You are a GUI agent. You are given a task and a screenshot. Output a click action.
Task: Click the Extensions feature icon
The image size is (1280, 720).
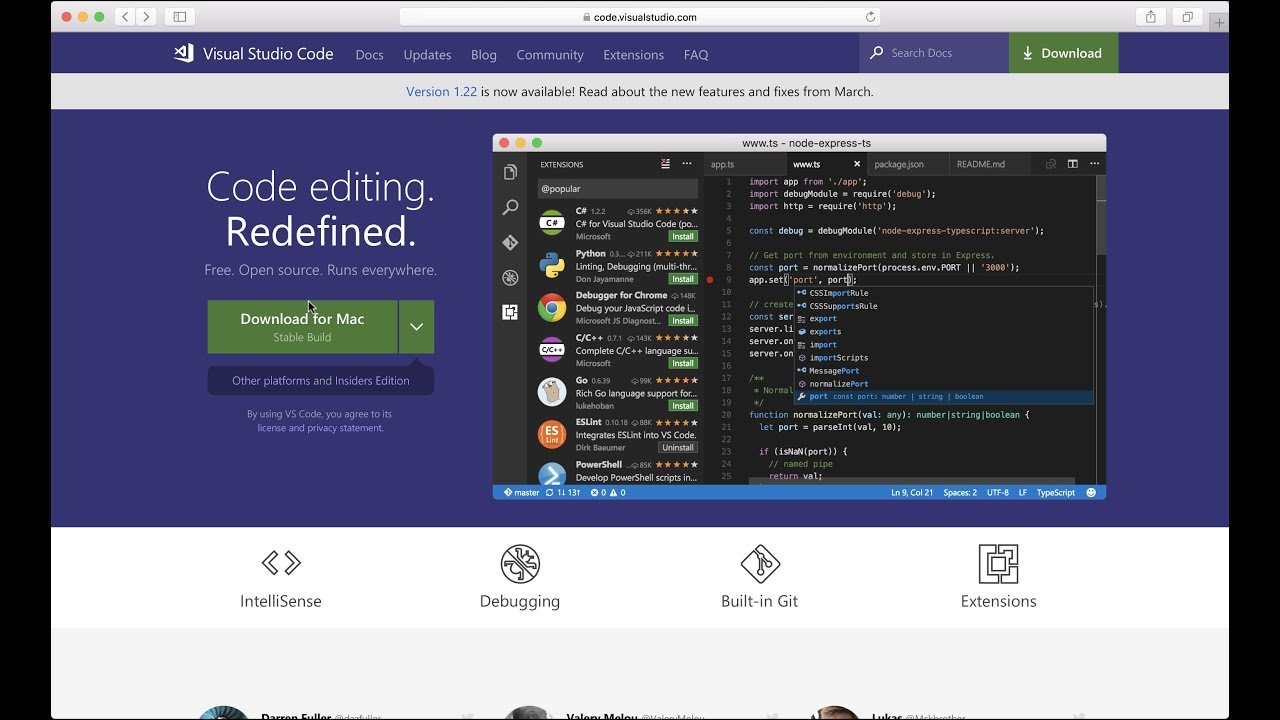[998, 564]
